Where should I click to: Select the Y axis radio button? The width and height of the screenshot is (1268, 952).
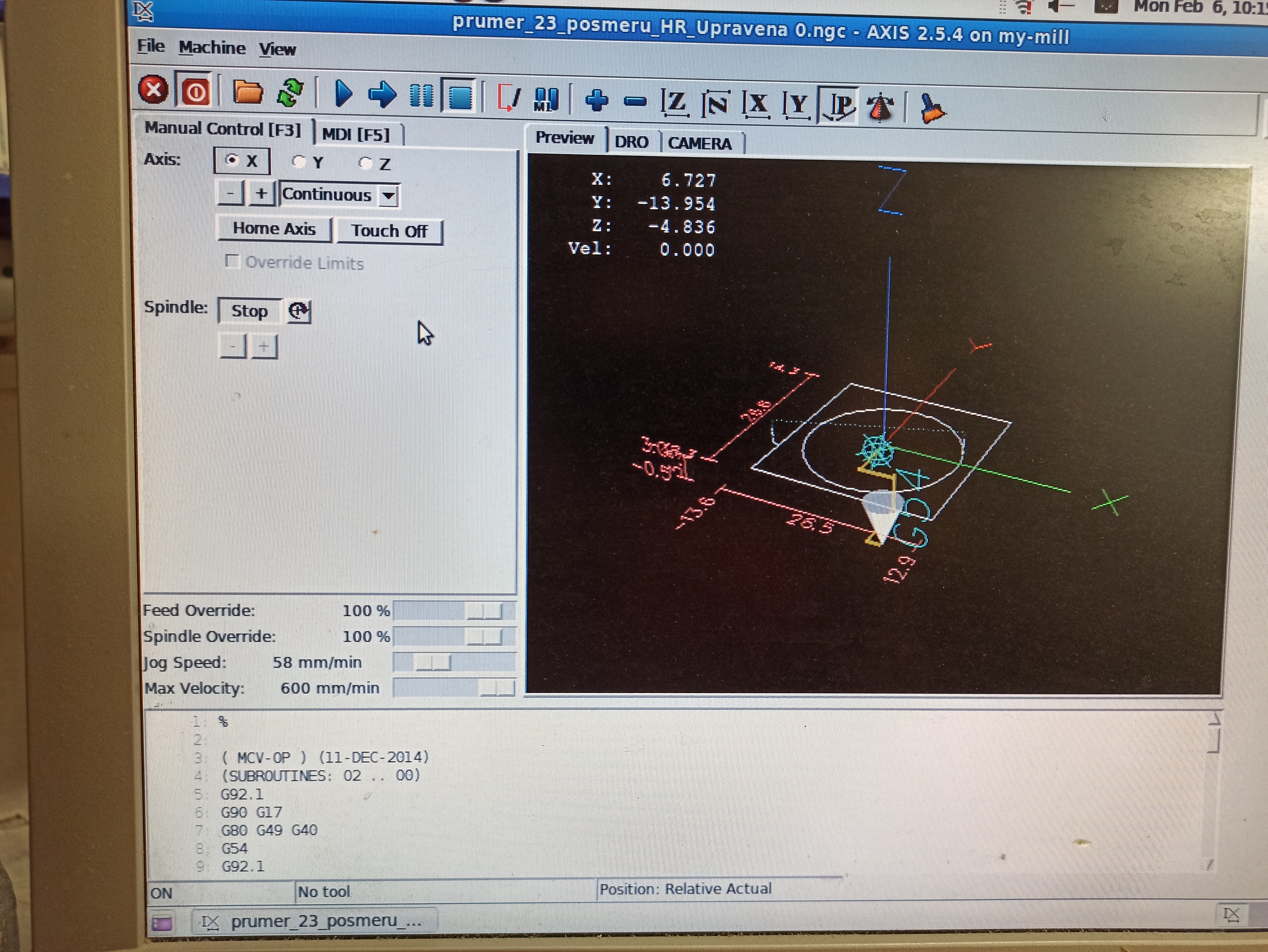pyautogui.click(x=299, y=162)
